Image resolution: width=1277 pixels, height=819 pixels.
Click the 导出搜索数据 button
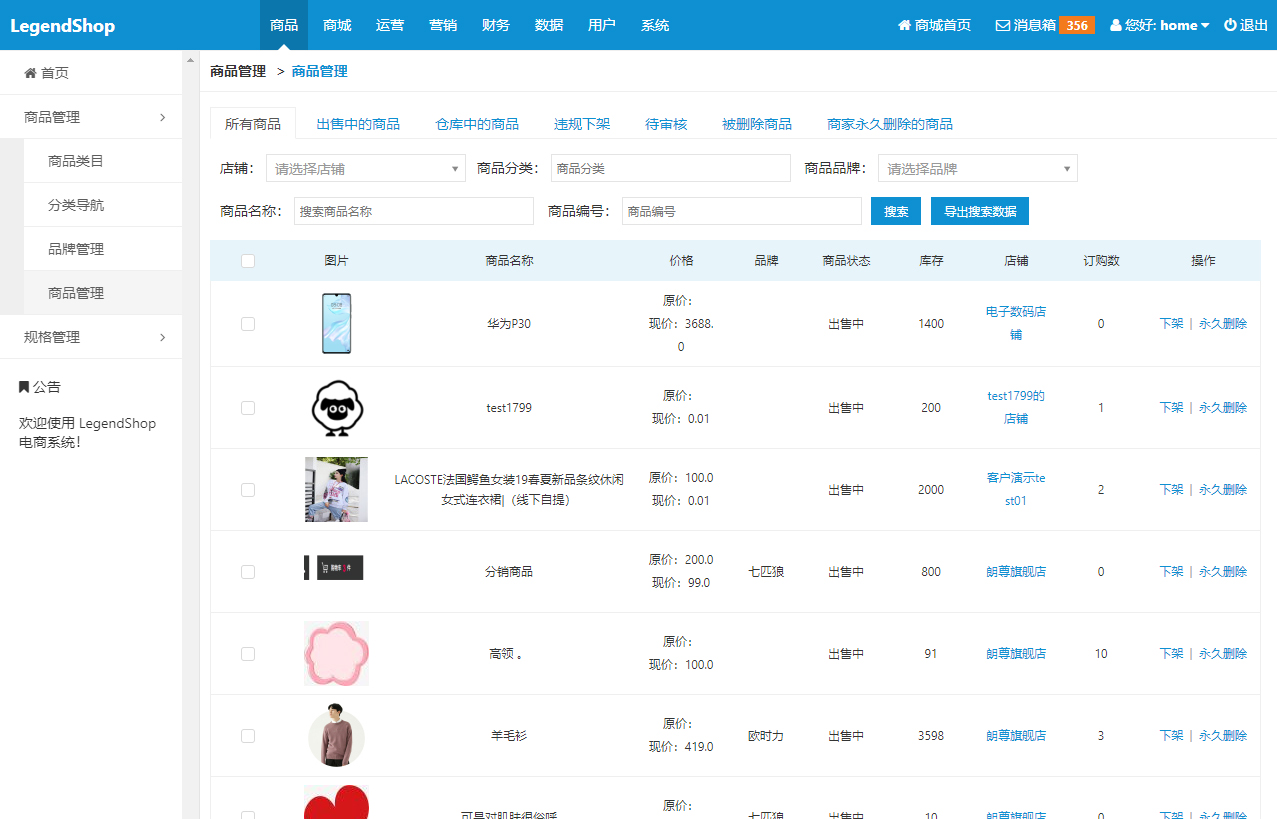(x=980, y=211)
